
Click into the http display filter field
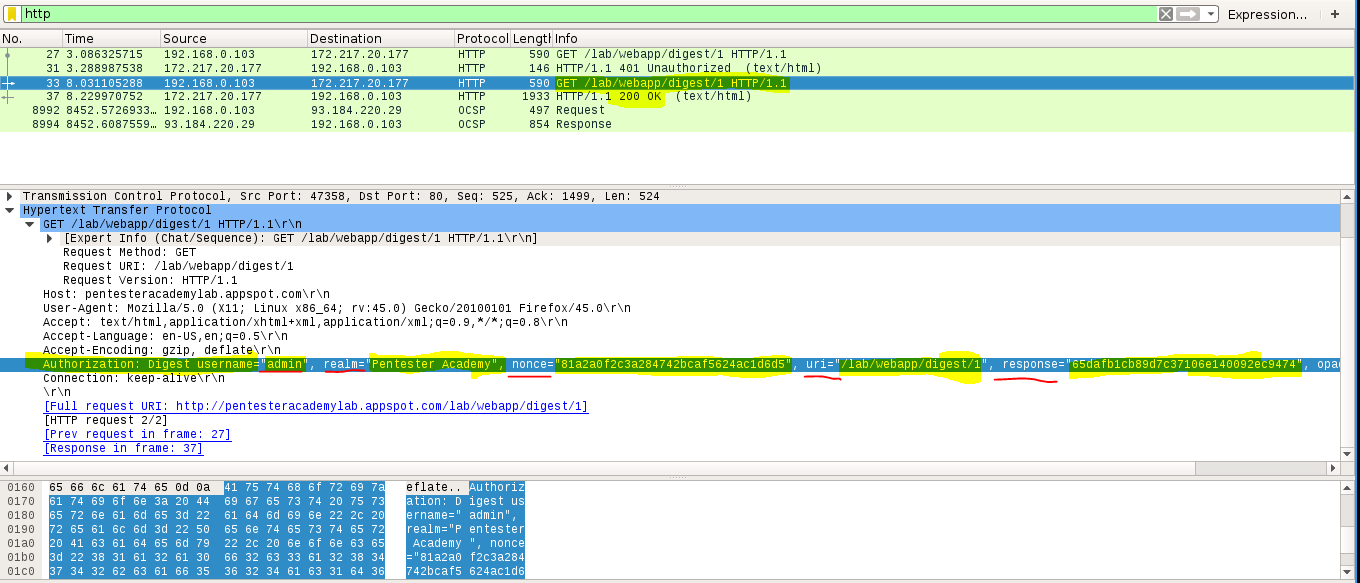pos(588,14)
